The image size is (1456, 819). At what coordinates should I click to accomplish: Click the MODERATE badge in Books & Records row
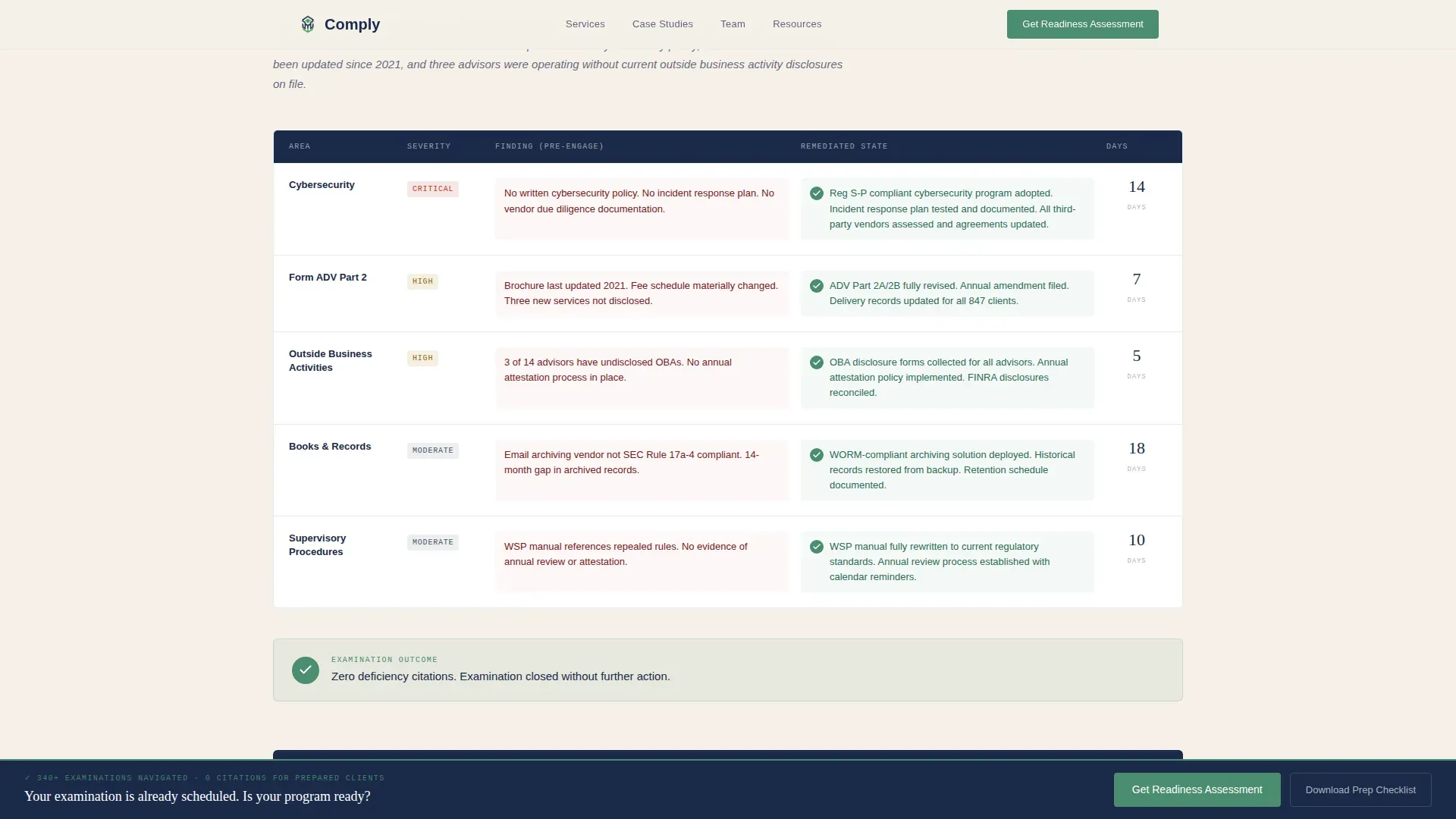pyautogui.click(x=433, y=450)
